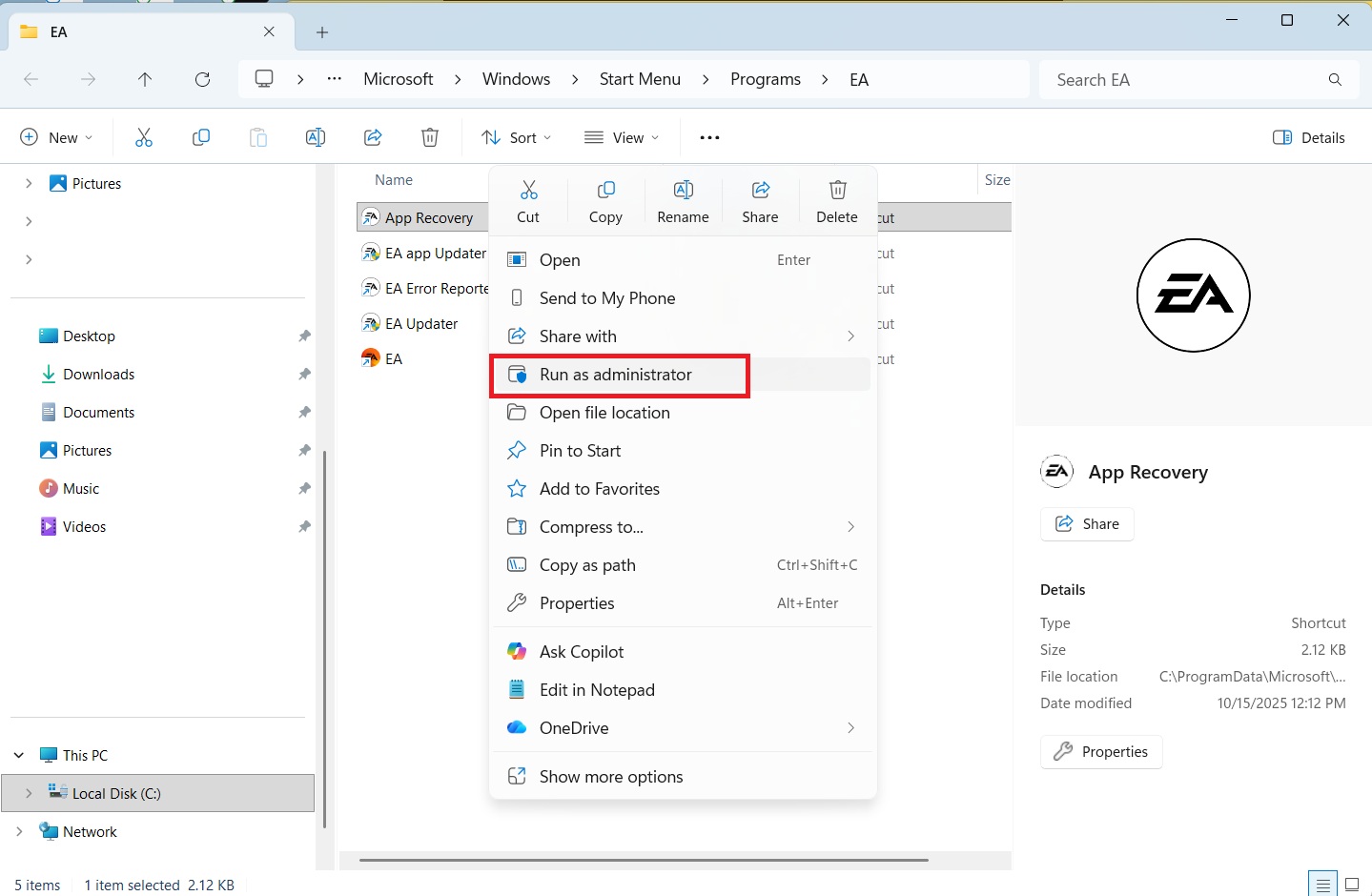Click Start Menu breadcrumb
The width and height of the screenshot is (1372, 896).
[640, 79]
